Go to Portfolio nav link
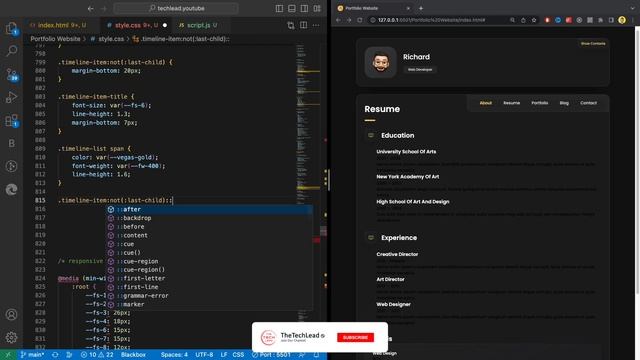640x360 pixels. coord(540,103)
